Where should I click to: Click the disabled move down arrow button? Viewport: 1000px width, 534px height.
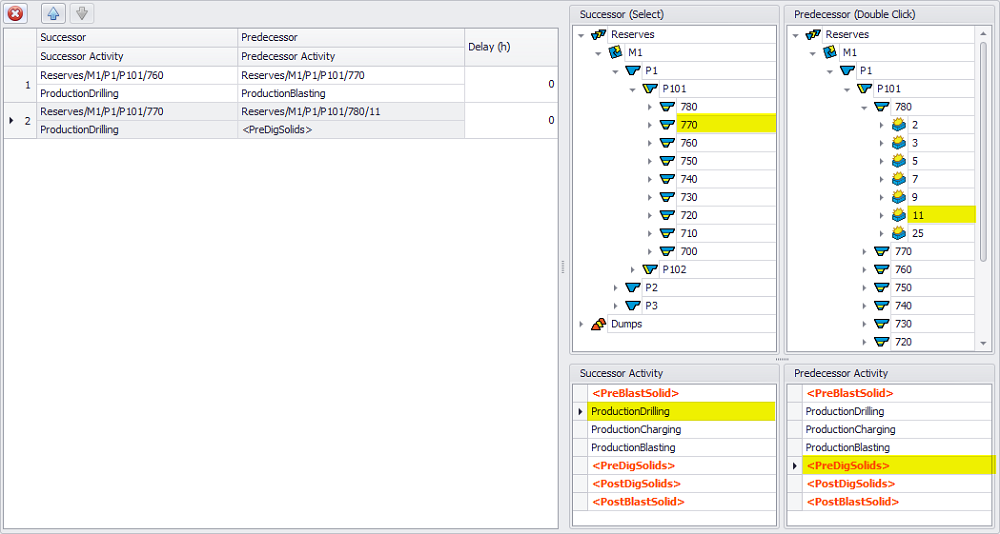[82, 13]
